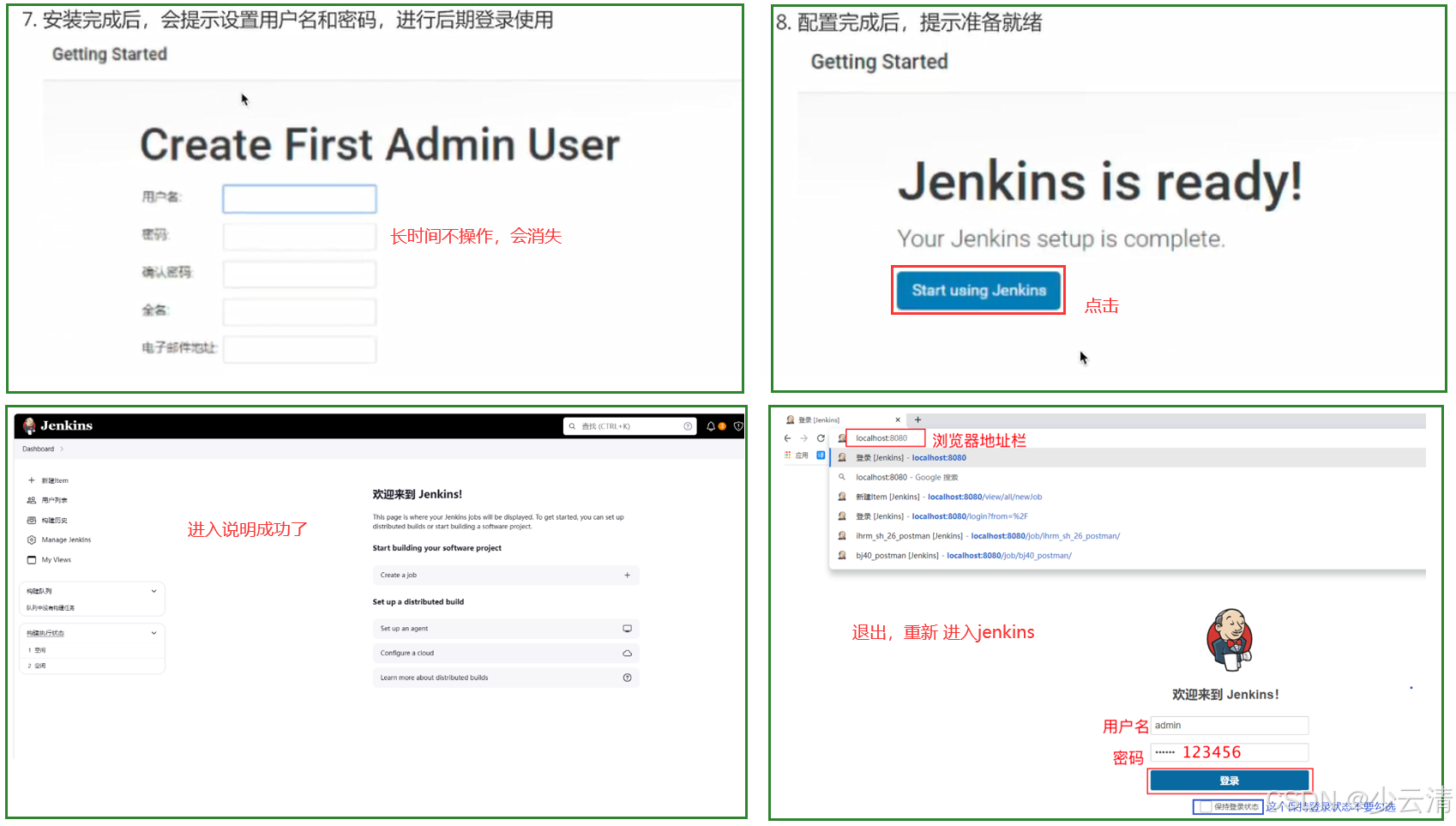Click the browser forward arrow
1456x826 pixels.
(804, 438)
